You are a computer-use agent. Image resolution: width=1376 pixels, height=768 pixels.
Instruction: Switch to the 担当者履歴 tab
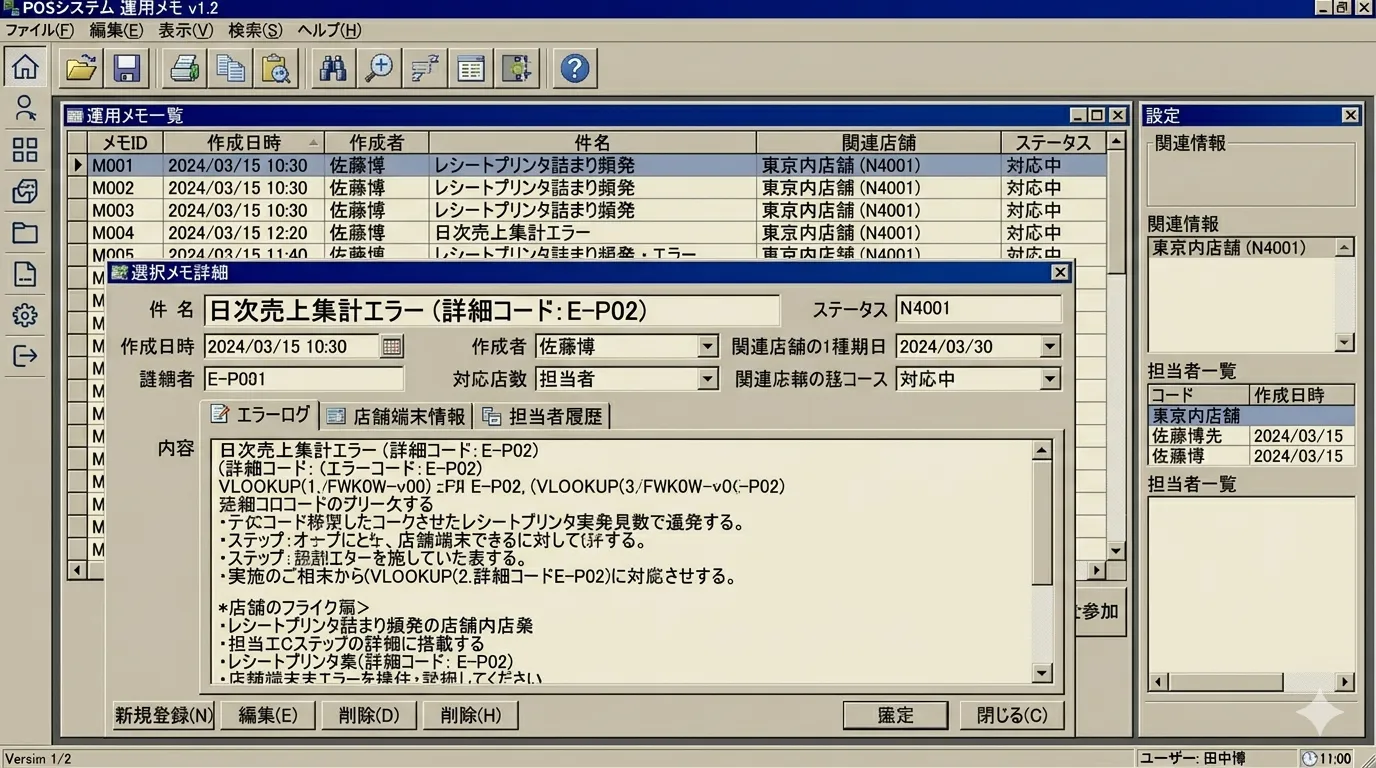tap(543, 416)
